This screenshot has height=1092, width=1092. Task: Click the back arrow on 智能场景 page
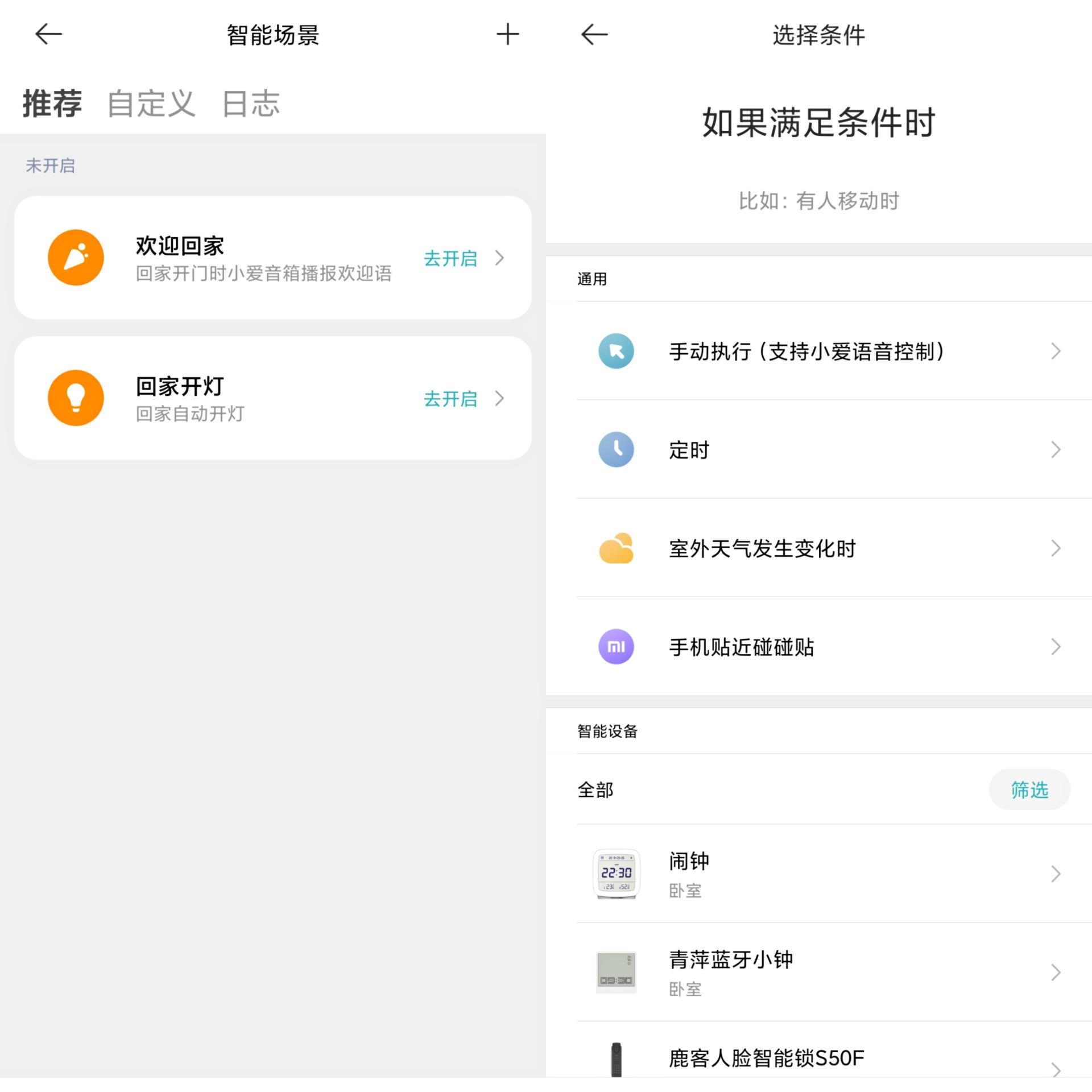pos(47,34)
